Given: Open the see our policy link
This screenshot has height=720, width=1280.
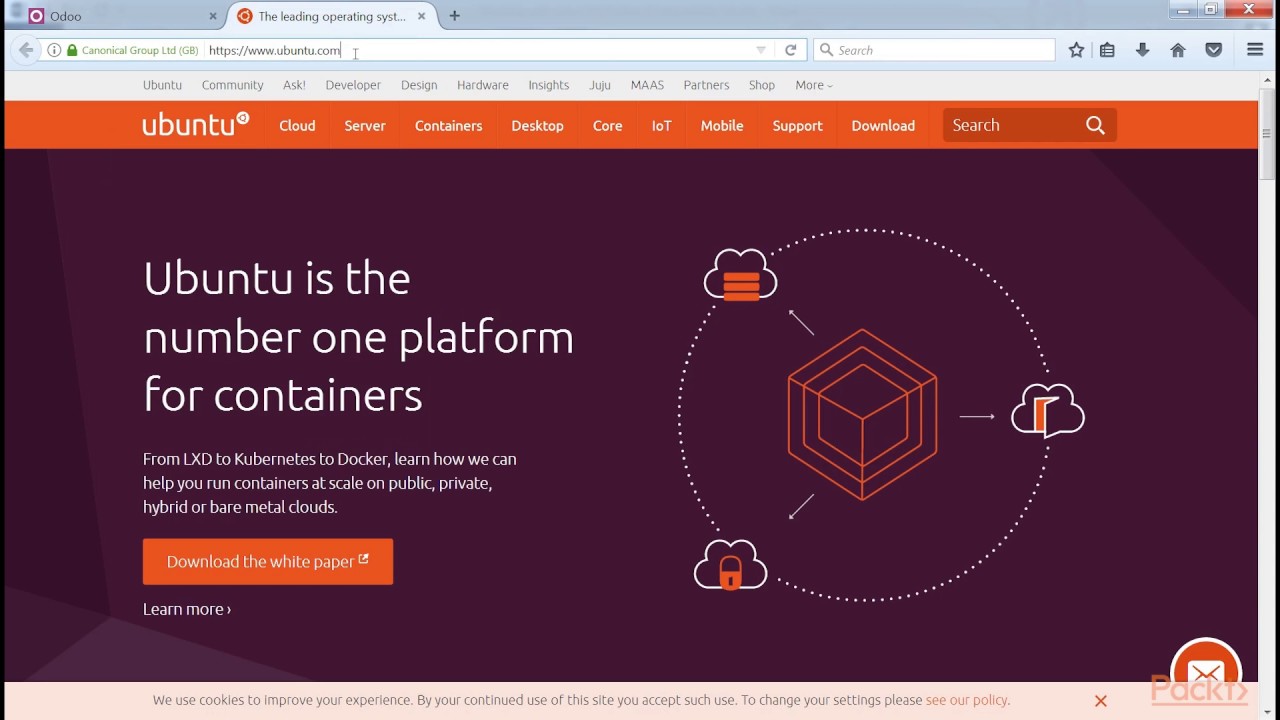Looking at the screenshot, I should pos(967,700).
